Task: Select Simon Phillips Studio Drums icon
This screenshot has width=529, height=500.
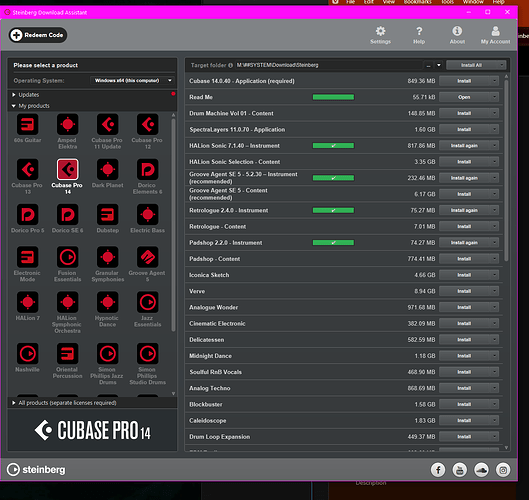Action: pos(147,354)
